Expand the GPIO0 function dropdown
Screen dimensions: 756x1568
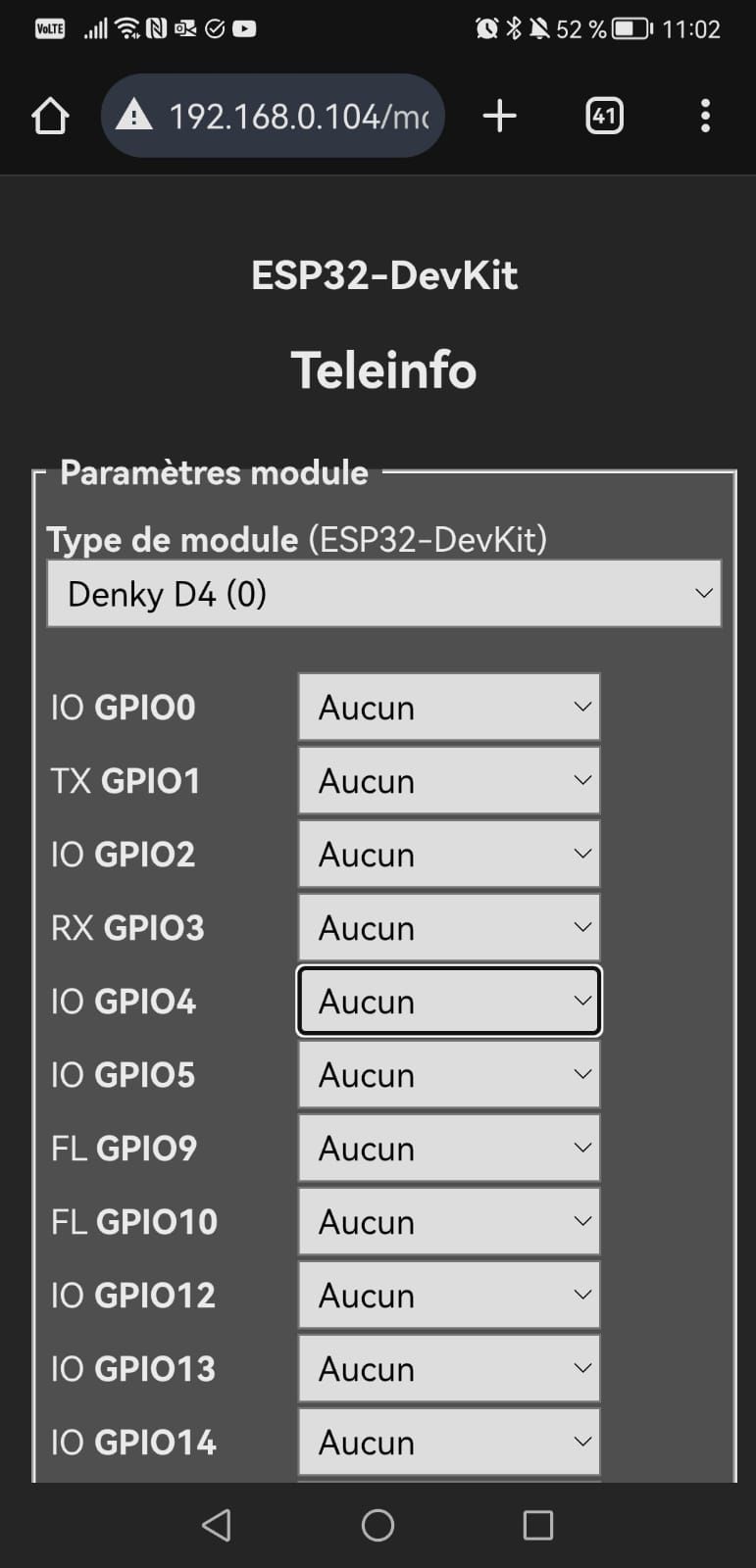(449, 707)
